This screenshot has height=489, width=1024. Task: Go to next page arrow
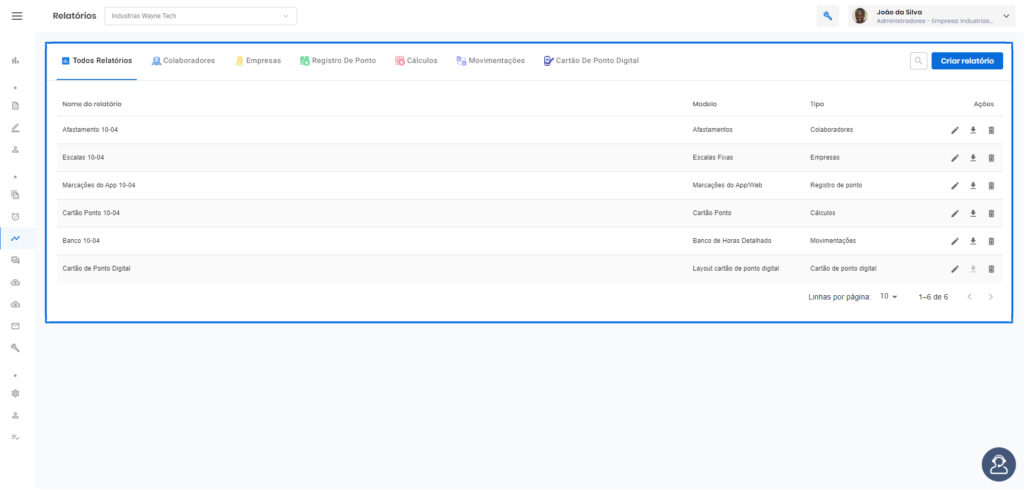(x=991, y=297)
